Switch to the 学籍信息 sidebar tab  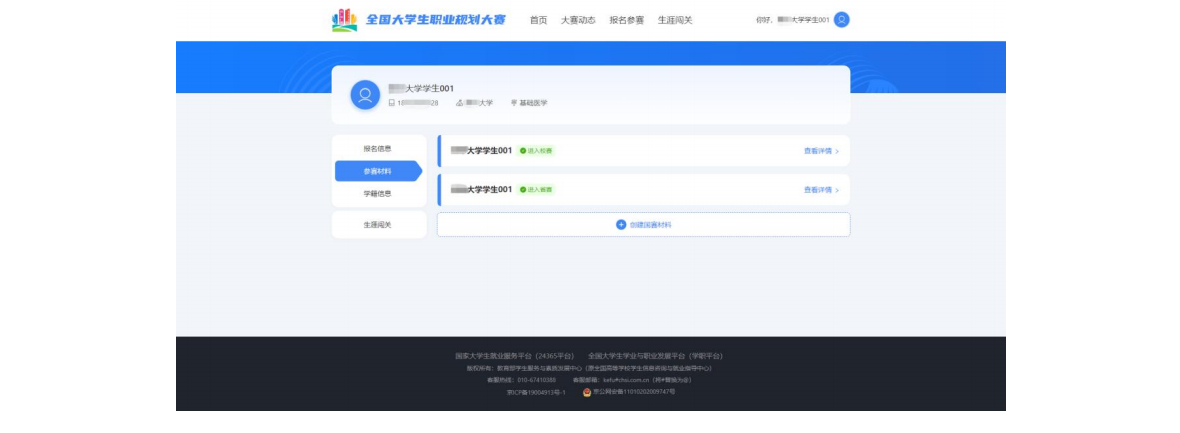point(377,193)
